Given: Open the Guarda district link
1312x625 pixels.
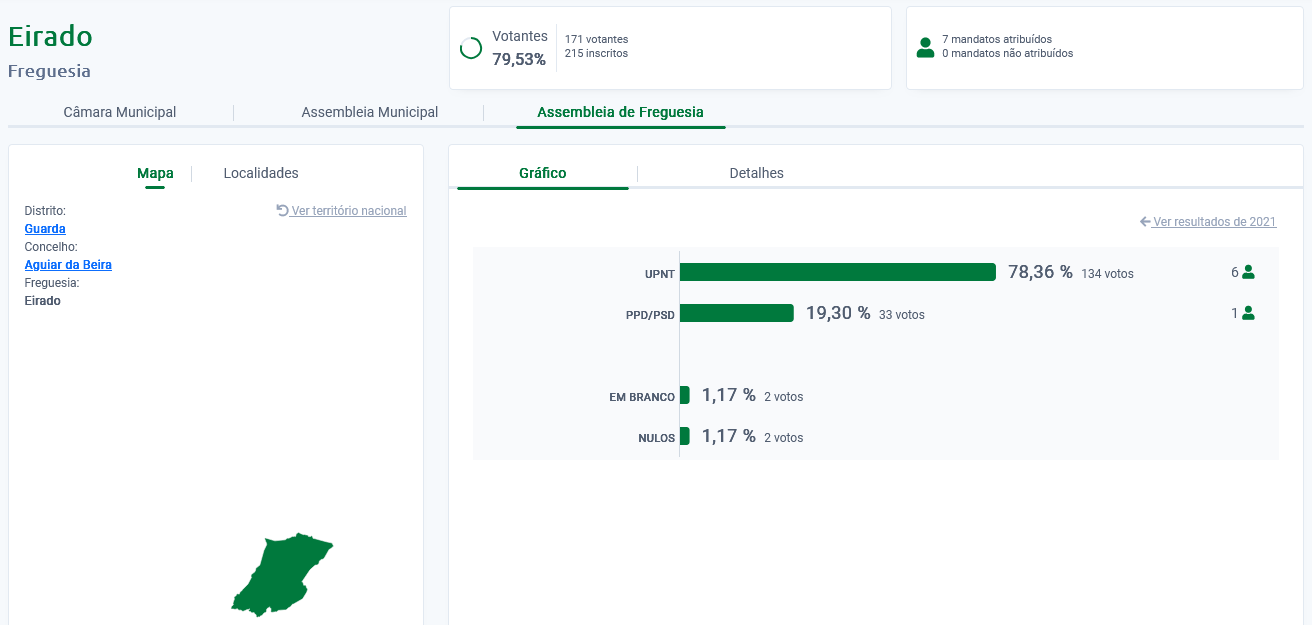Looking at the screenshot, I should point(45,229).
